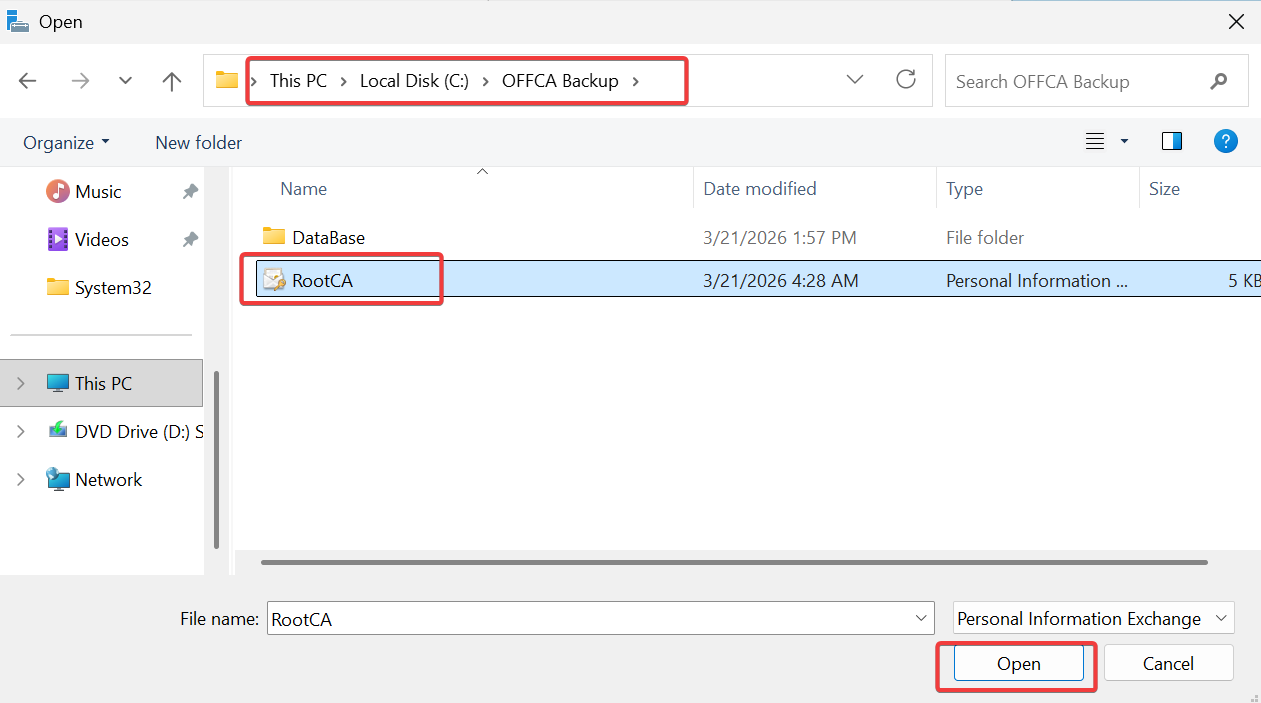The height and width of the screenshot is (703, 1261).
Task: Select the RootCA certificate file
Action: coord(322,281)
